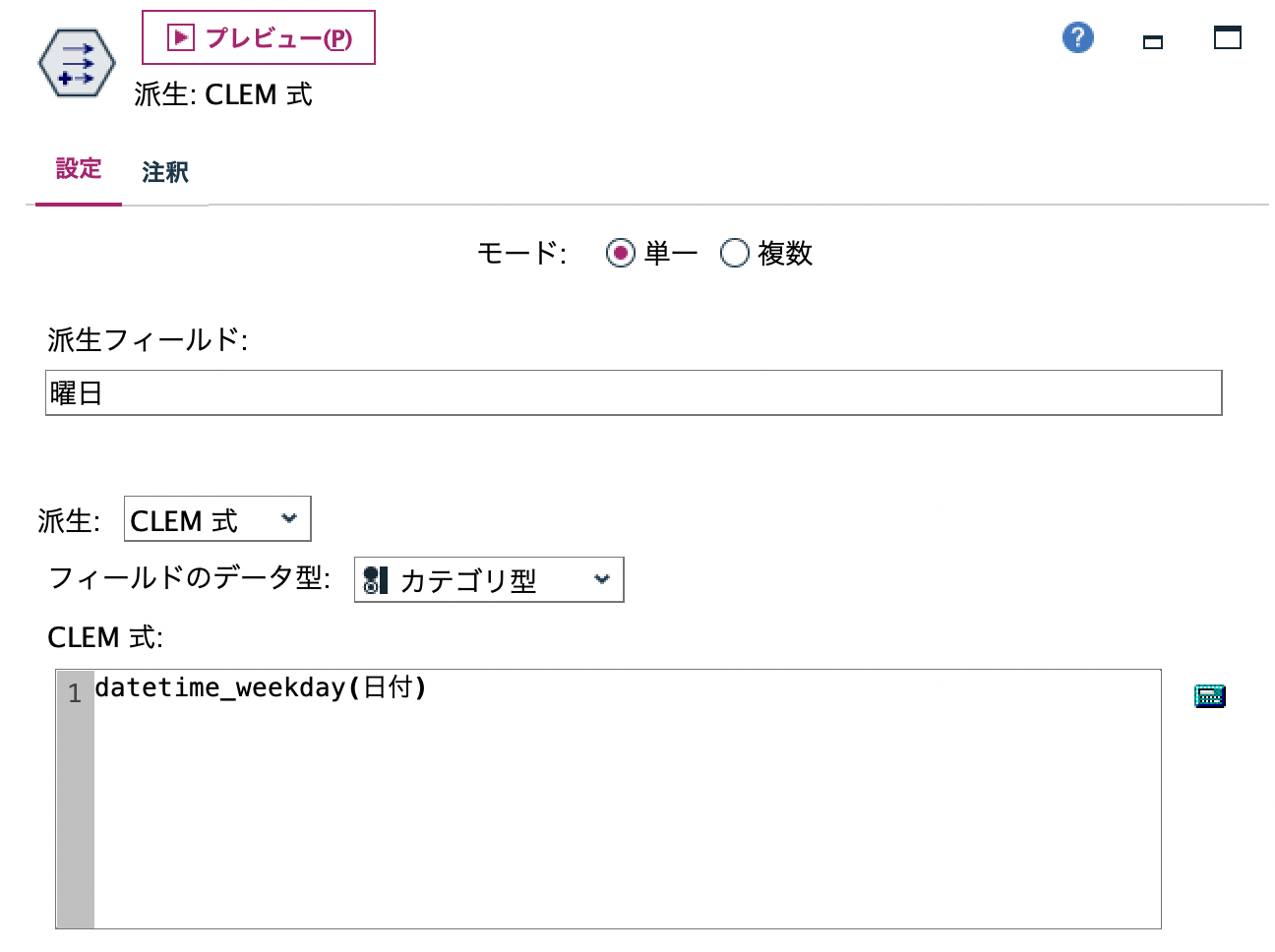
Task: Expand the カテゴリ型 selector chevron
Action: click(601, 580)
